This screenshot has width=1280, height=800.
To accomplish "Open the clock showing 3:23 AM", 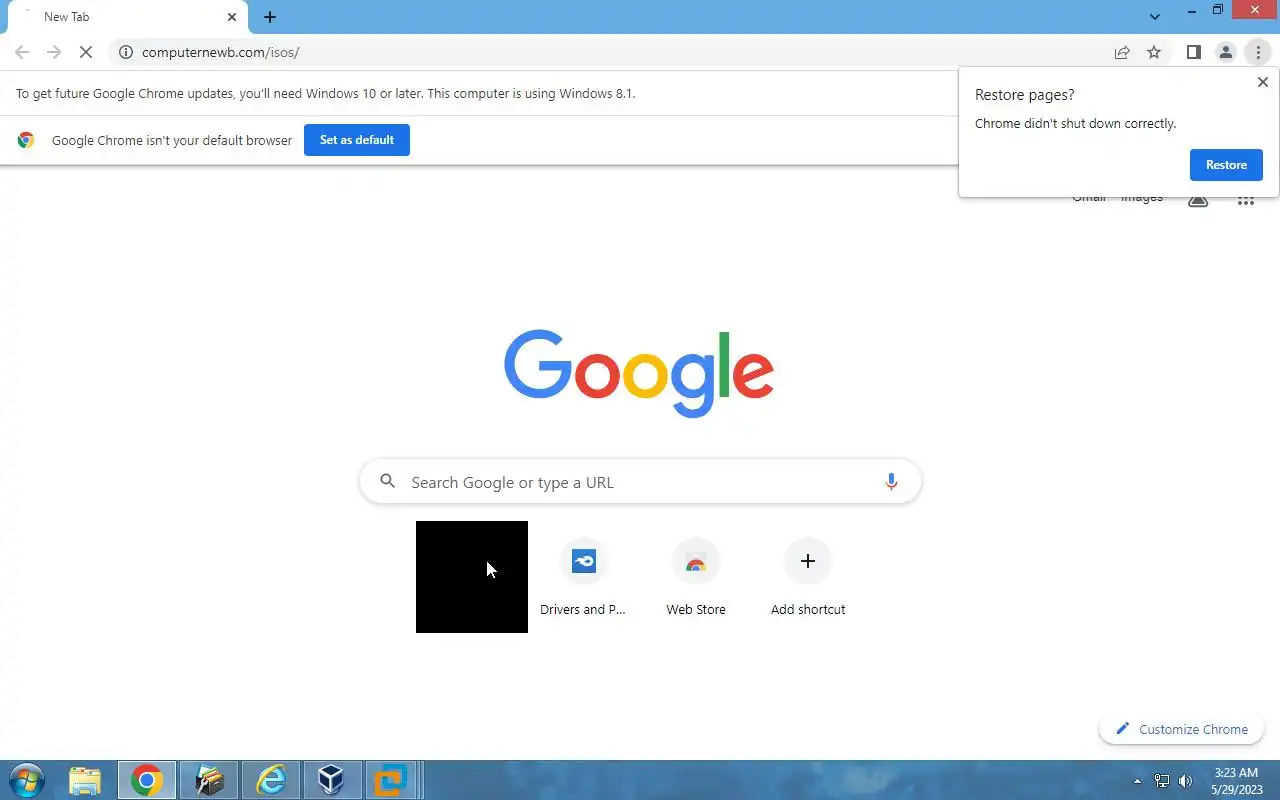I will coord(1236,781).
